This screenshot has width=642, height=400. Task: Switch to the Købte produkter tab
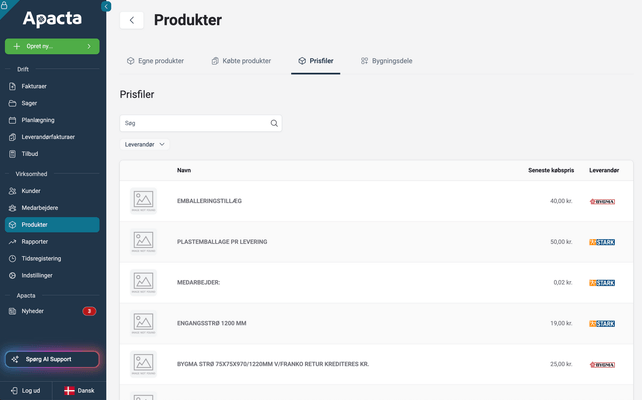(x=241, y=61)
